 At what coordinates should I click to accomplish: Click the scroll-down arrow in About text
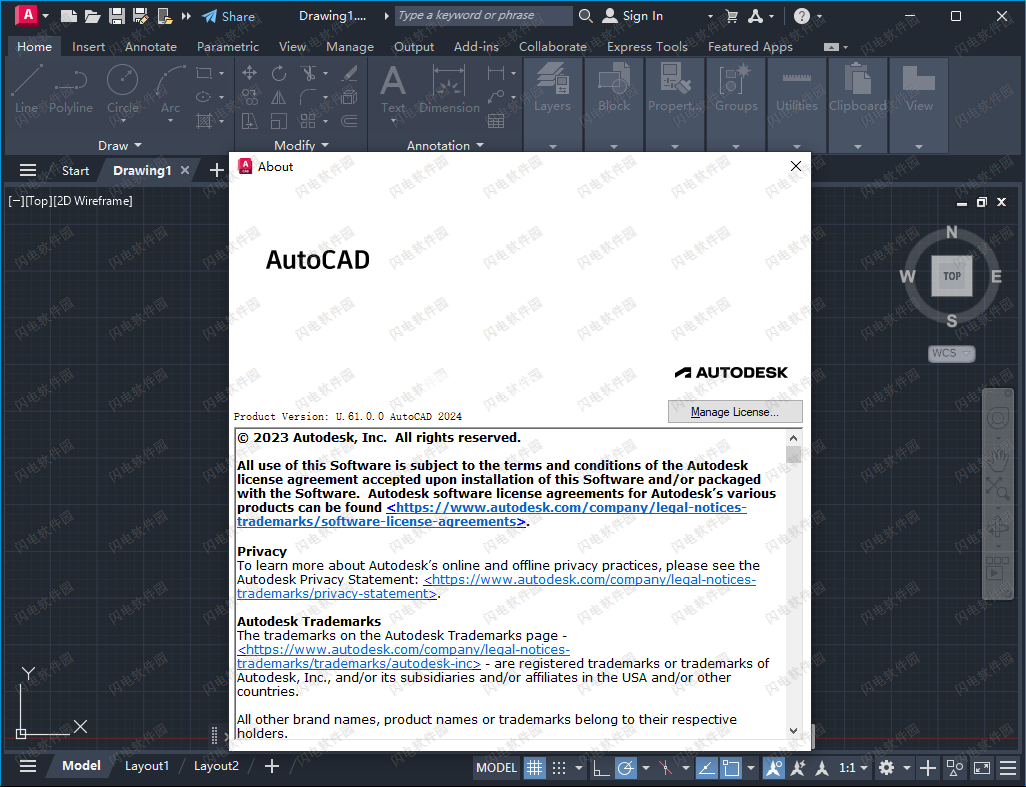[794, 731]
